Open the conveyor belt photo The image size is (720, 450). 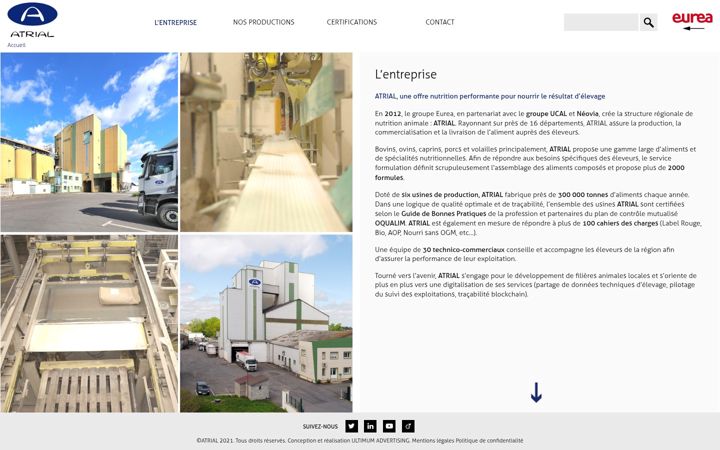(266, 142)
